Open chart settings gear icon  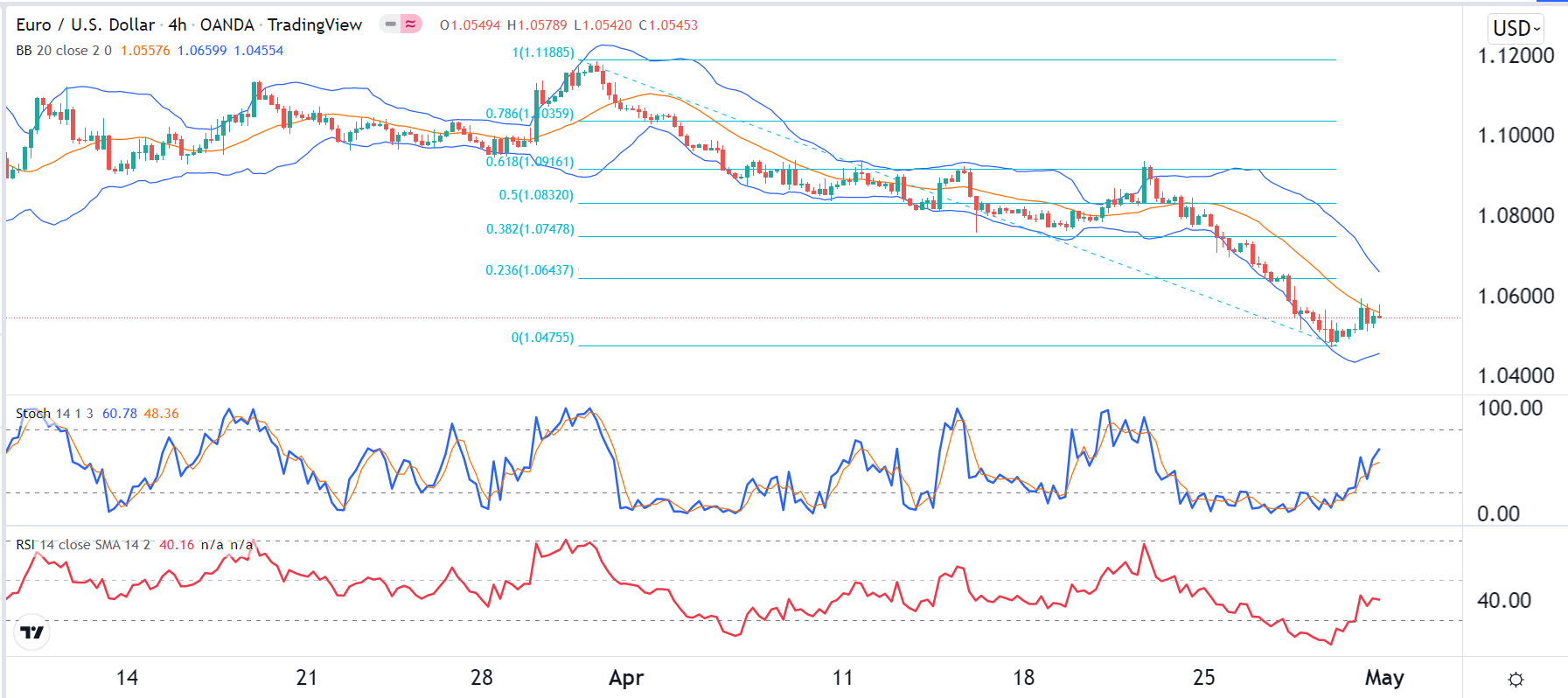click(1516, 679)
